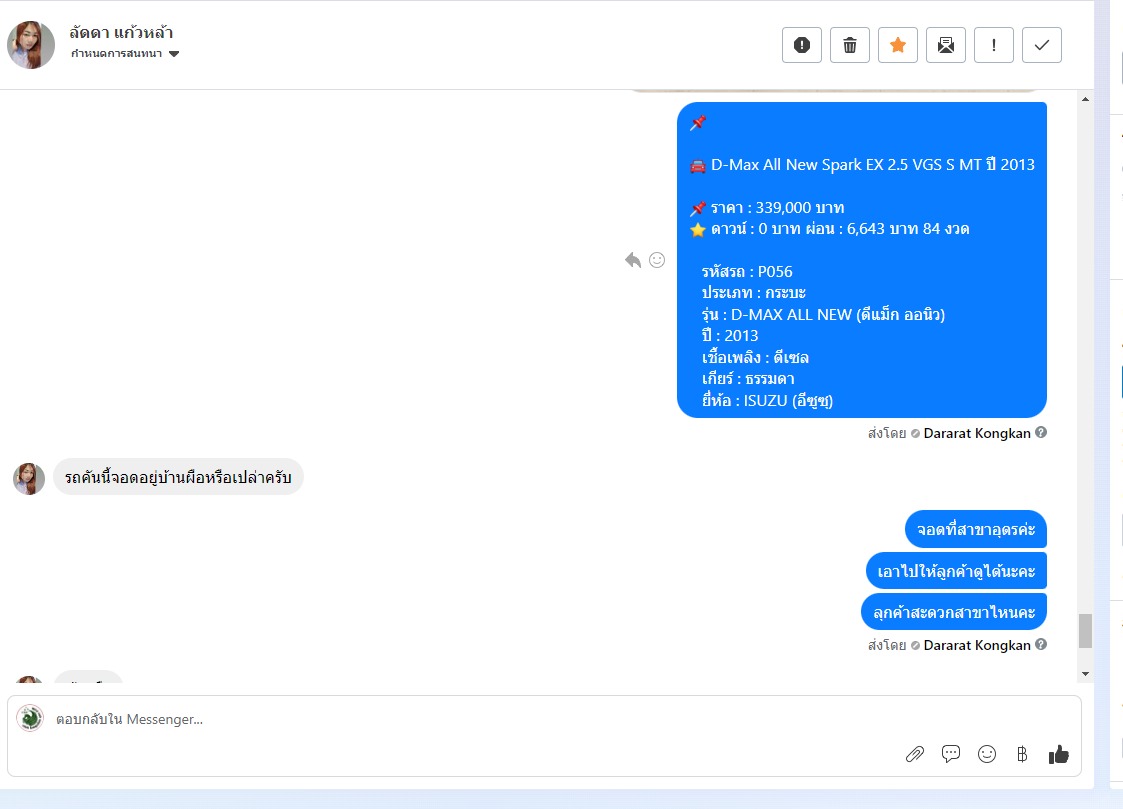The width and height of the screenshot is (1123, 809).
Task: Toggle the orange star follow-up button
Action: [897, 45]
